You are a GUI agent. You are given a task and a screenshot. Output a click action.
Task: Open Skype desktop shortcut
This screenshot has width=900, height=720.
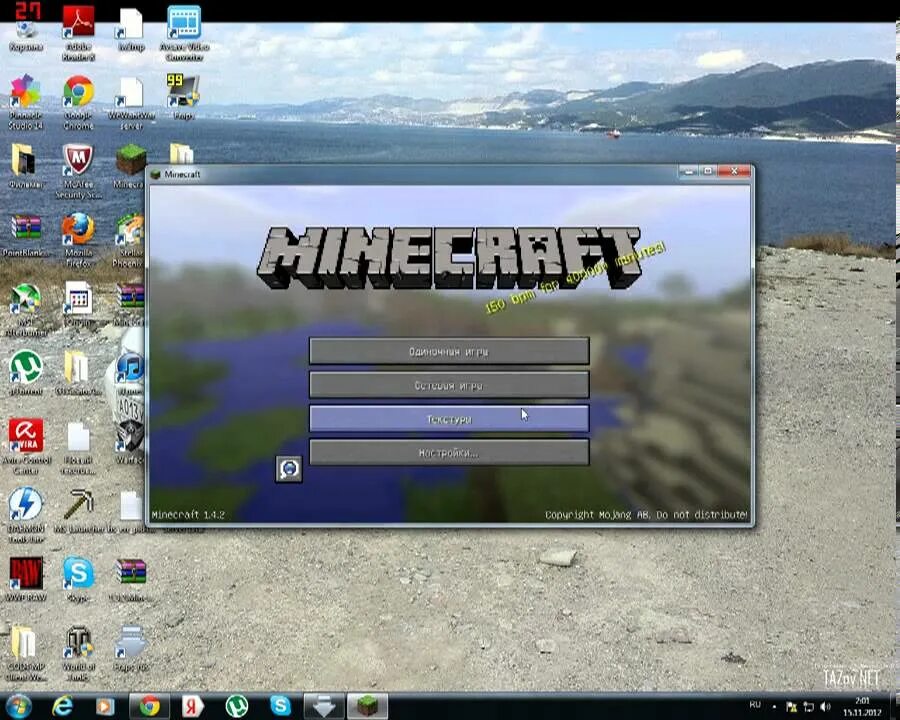(x=79, y=578)
